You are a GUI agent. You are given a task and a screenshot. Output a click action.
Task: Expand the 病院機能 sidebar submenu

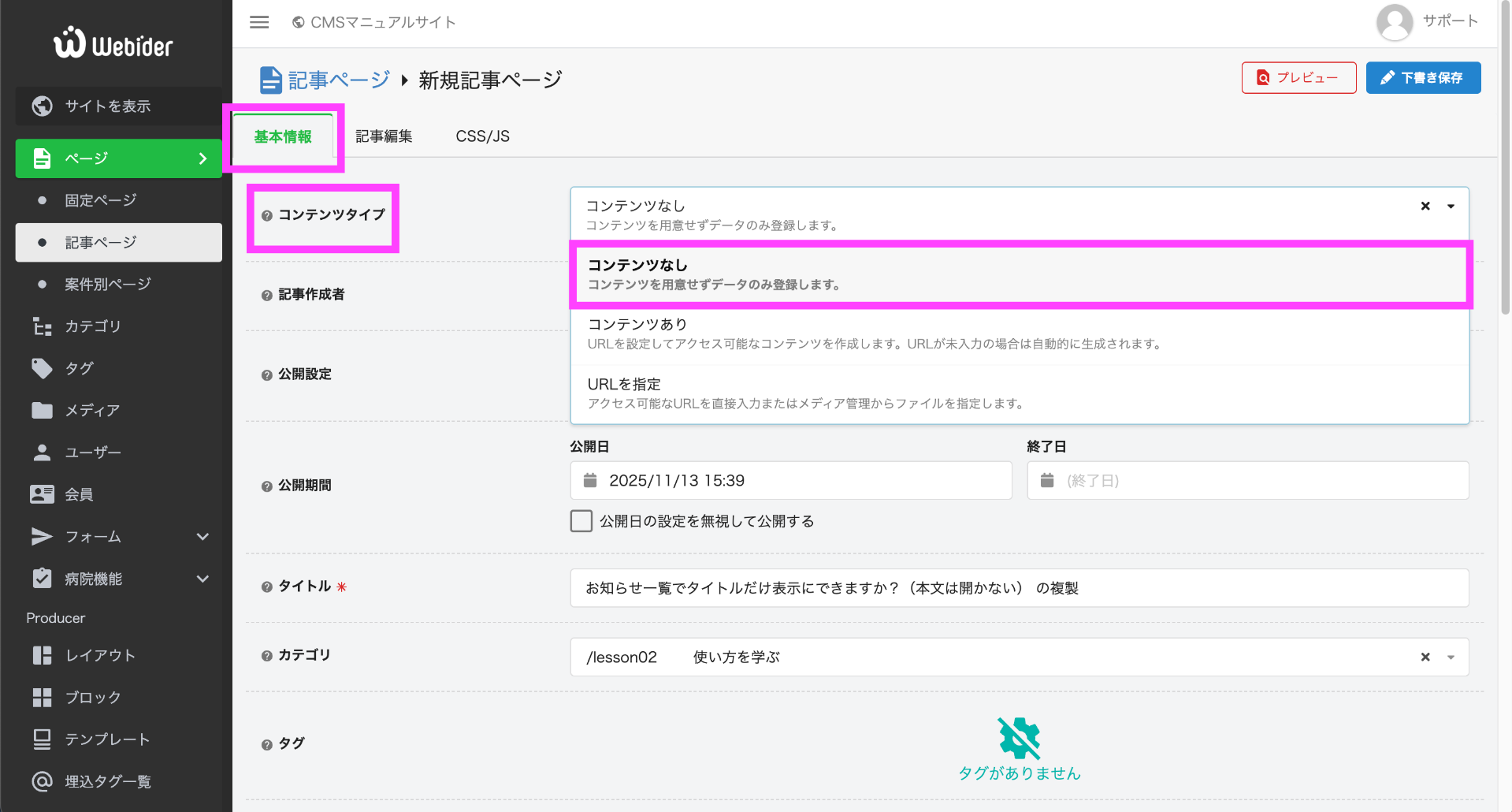(x=202, y=579)
